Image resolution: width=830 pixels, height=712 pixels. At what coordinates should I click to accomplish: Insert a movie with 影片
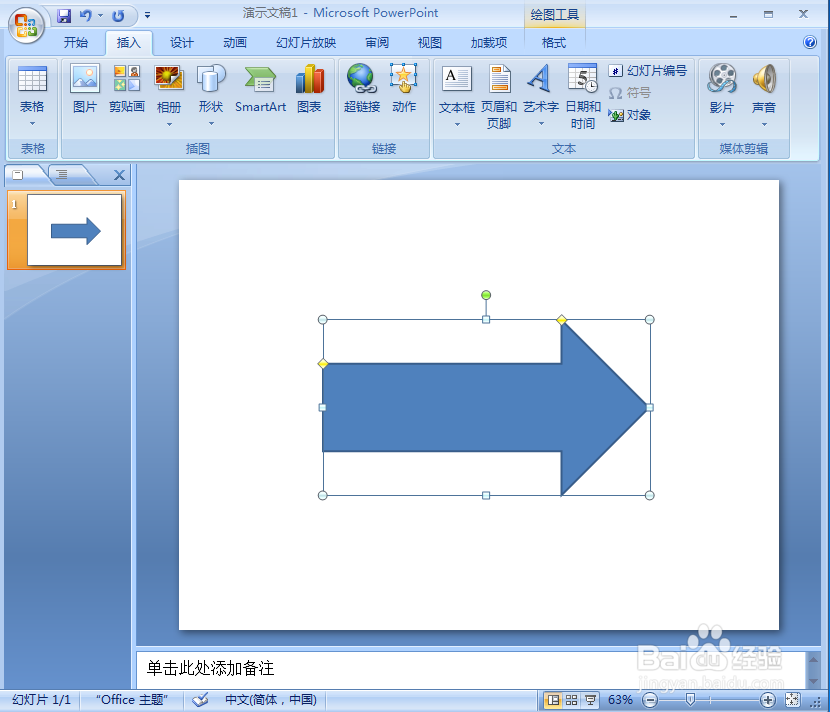[722, 89]
